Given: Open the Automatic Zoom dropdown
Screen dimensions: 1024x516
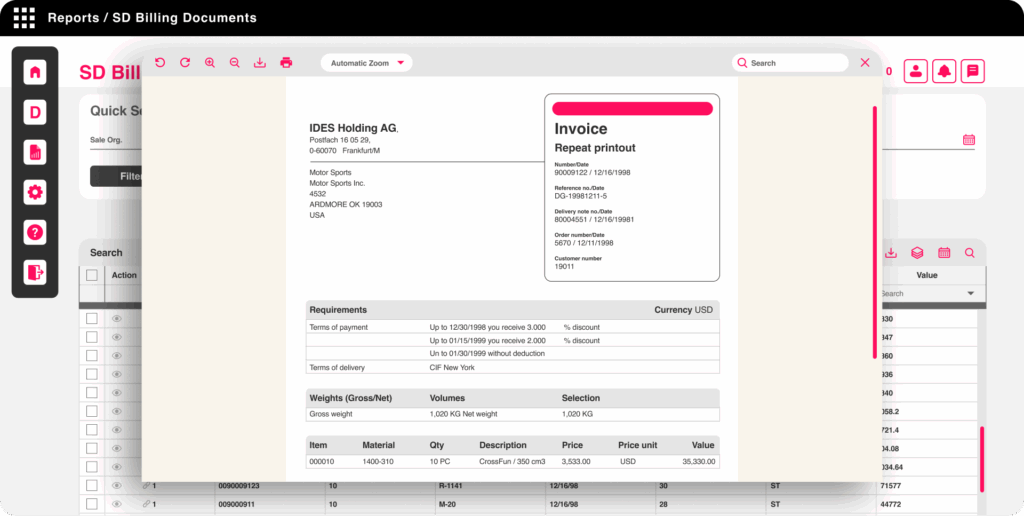Looking at the screenshot, I should point(366,63).
